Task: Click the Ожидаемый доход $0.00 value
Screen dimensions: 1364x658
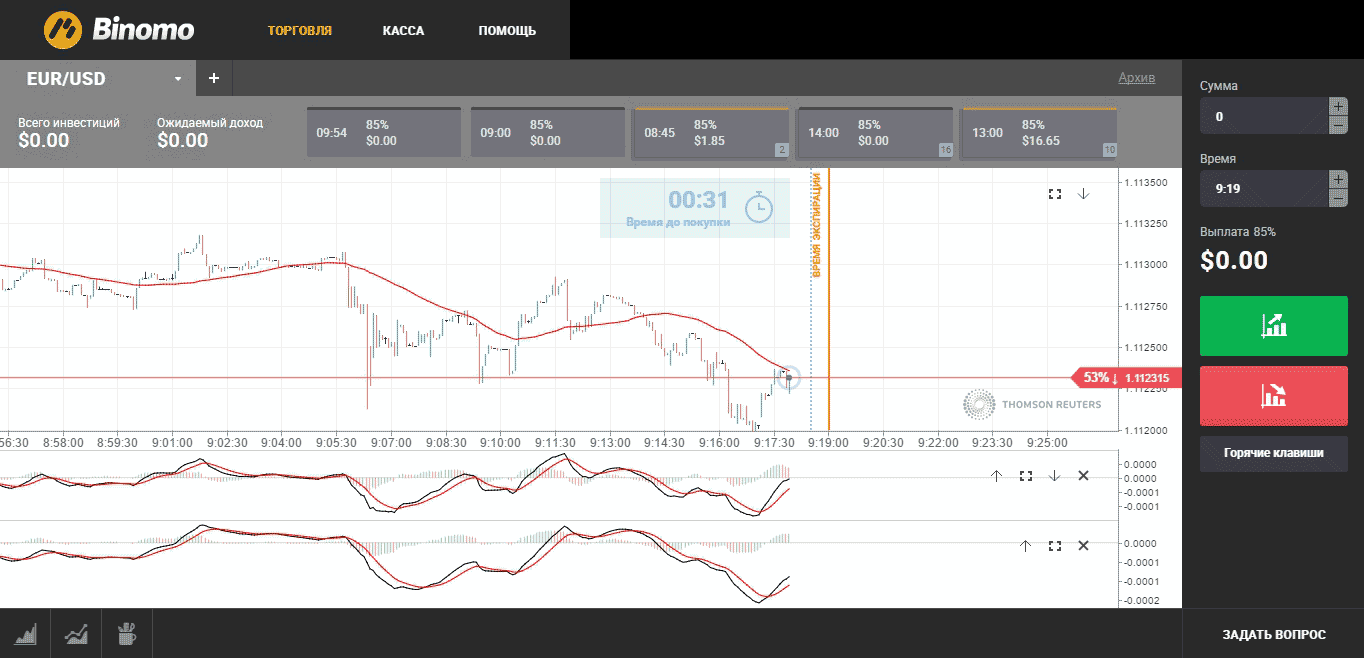Action: [183, 141]
